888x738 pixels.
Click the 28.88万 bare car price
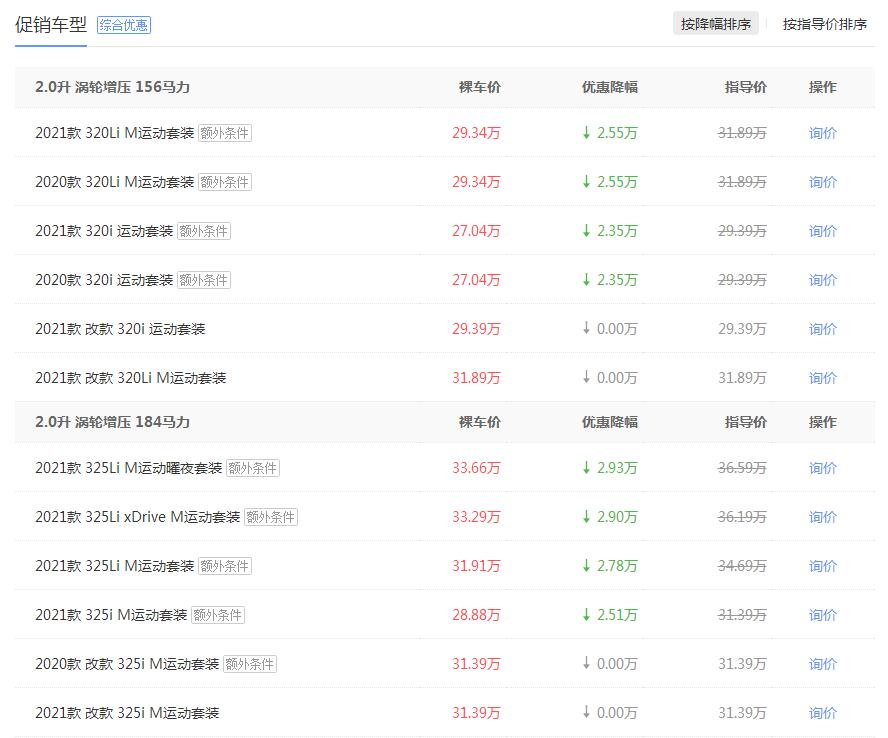click(476, 615)
